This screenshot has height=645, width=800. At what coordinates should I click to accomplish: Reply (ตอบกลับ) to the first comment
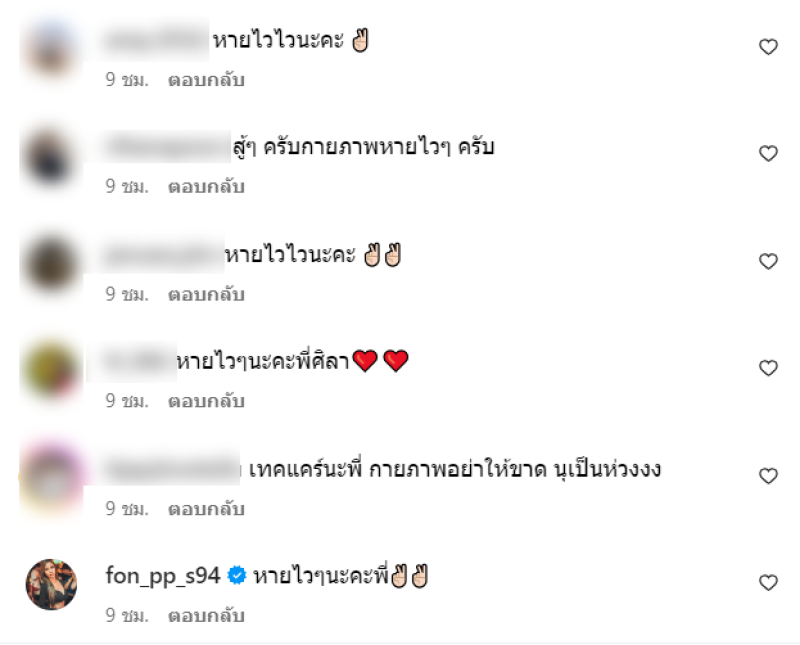point(206,80)
